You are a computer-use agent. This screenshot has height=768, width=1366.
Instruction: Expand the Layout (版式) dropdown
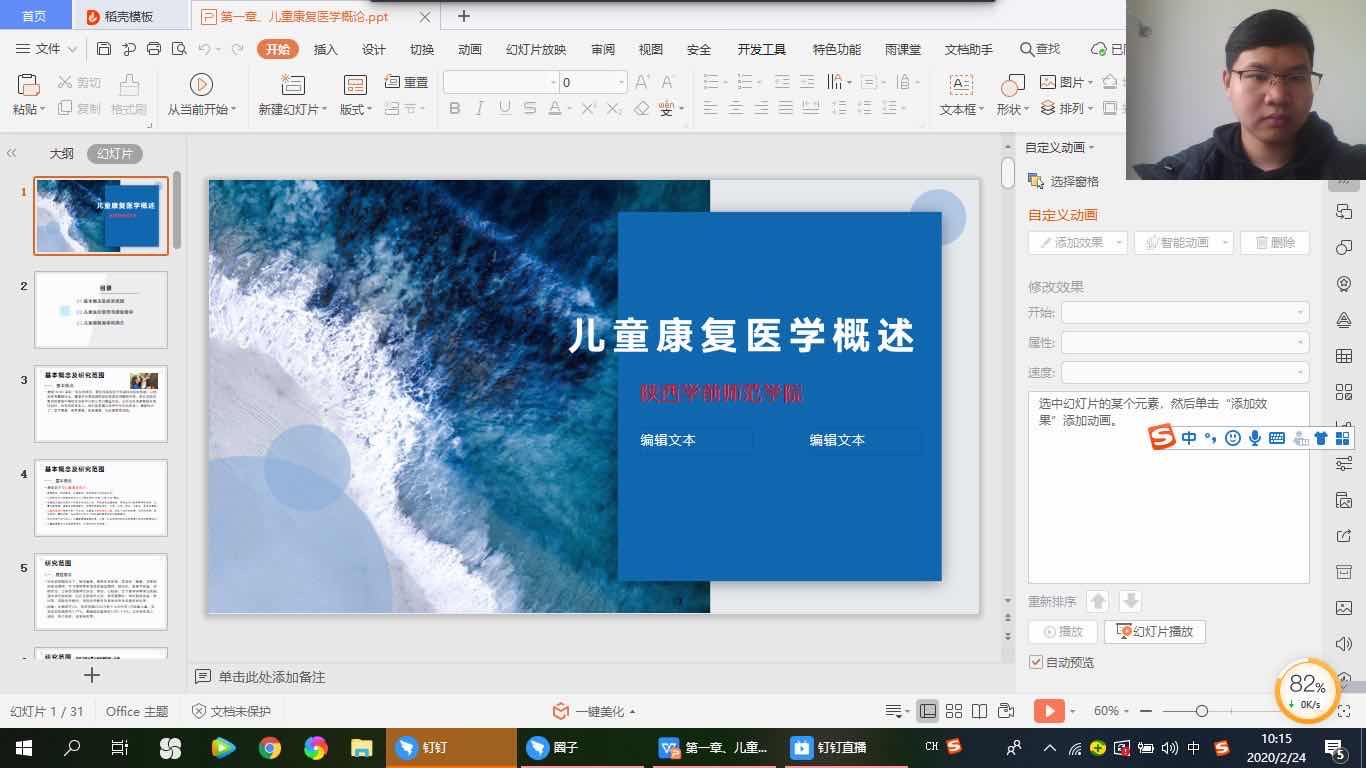click(x=356, y=109)
